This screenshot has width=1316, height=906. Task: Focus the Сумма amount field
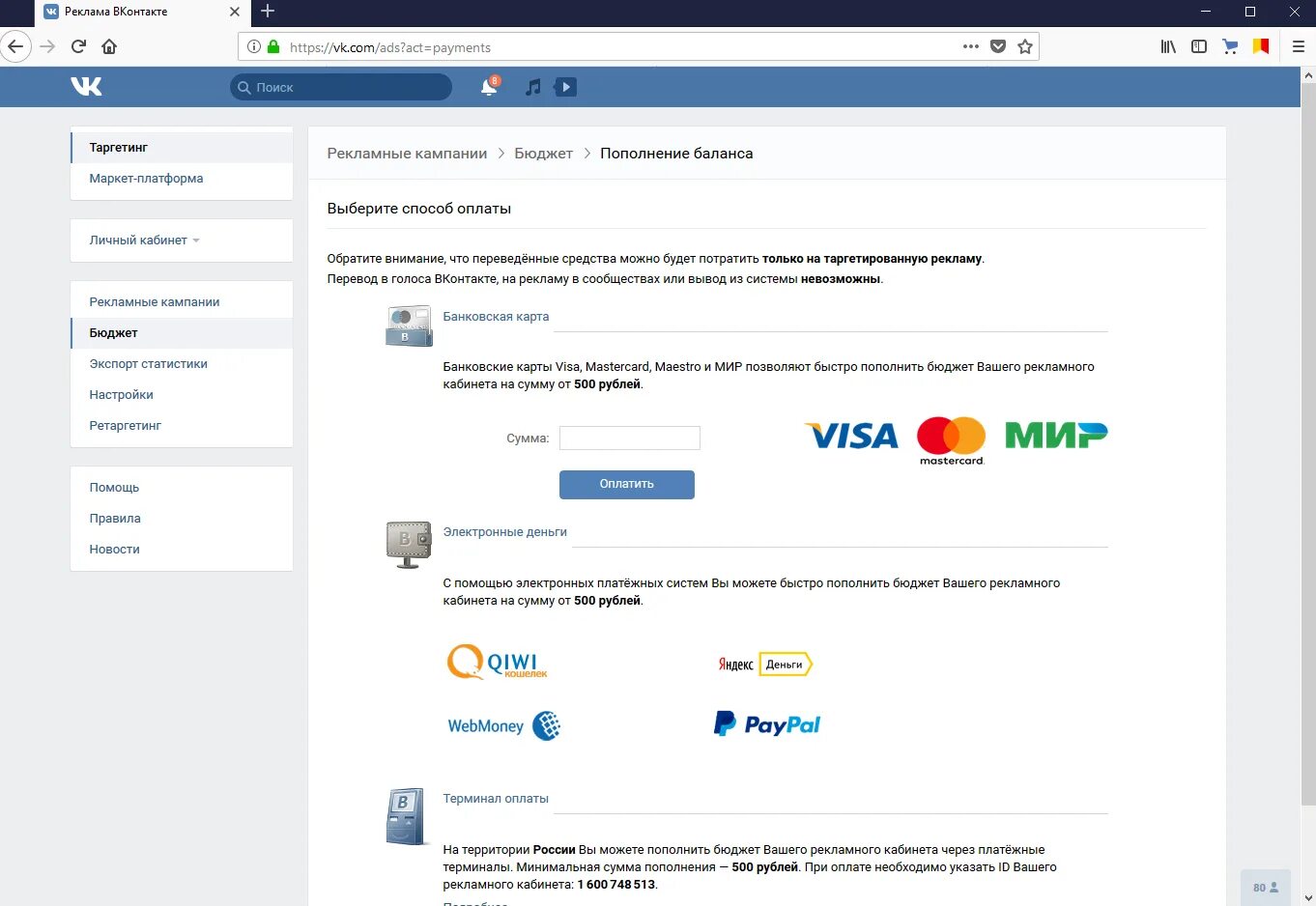[x=630, y=439]
